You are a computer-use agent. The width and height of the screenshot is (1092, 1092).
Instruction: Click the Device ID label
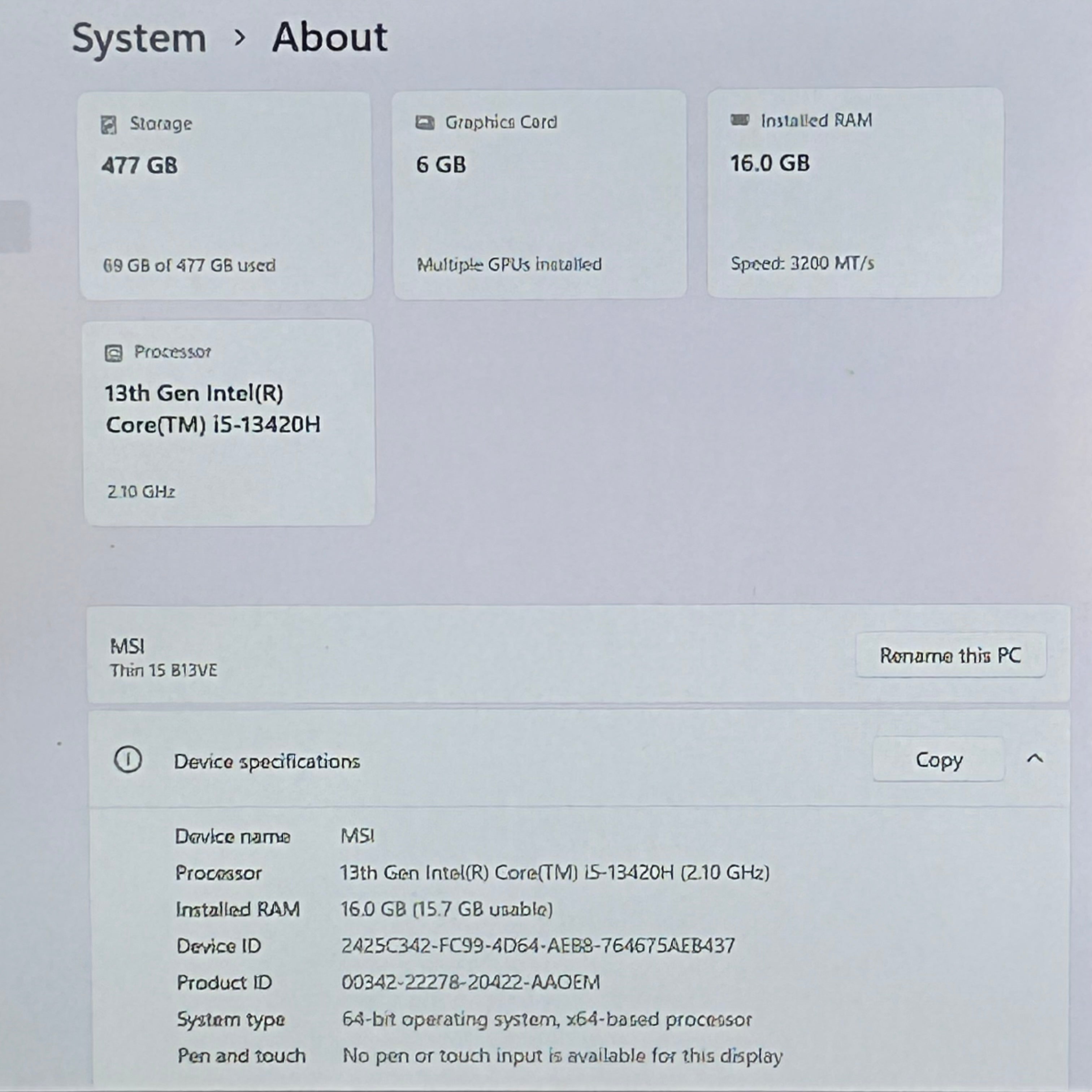[x=219, y=946]
